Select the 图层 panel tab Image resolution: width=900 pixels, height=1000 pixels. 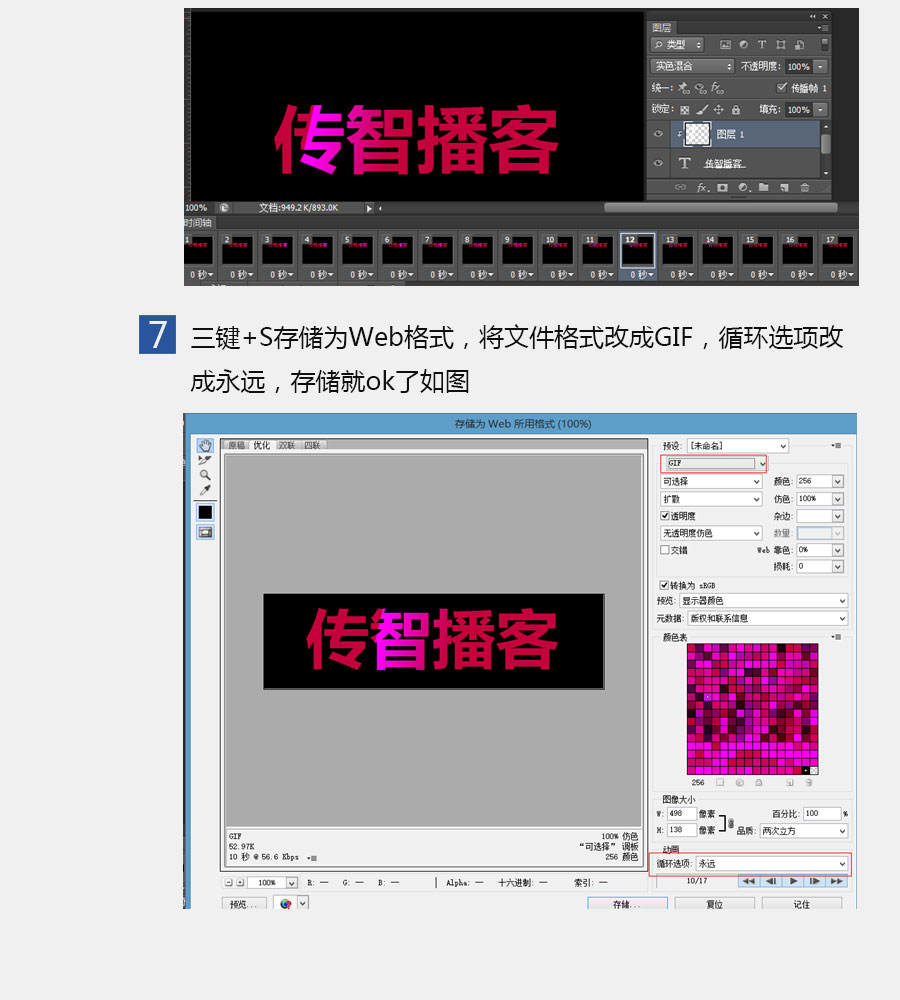[x=661, y=27]
